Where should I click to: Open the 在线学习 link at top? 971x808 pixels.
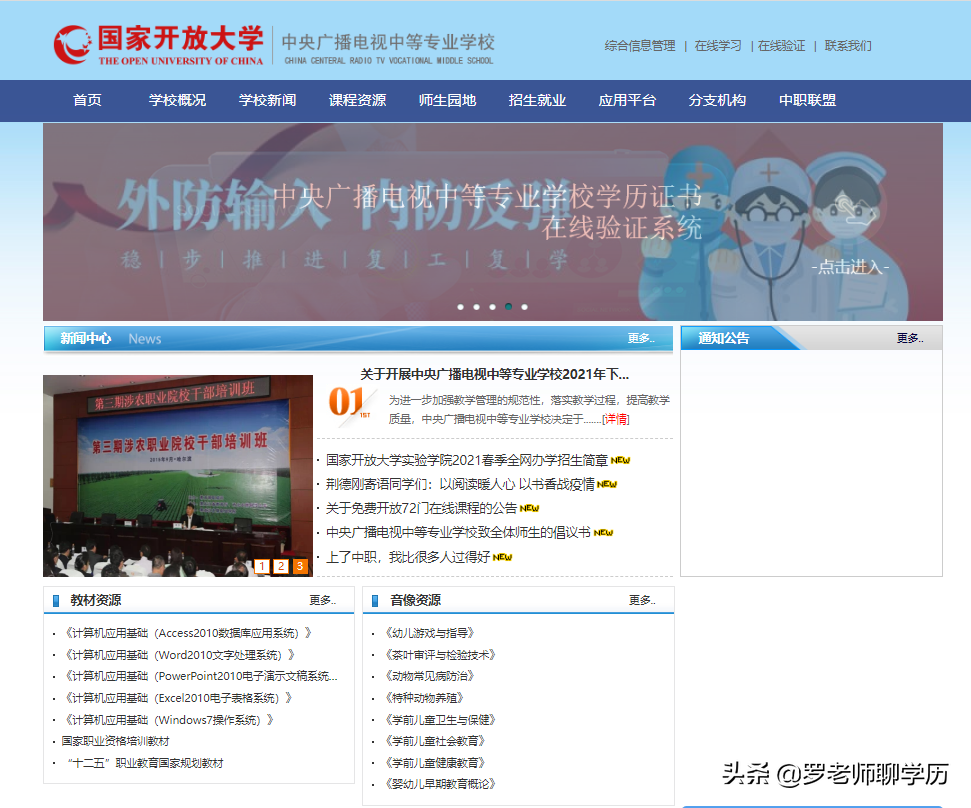pos(719,45)
